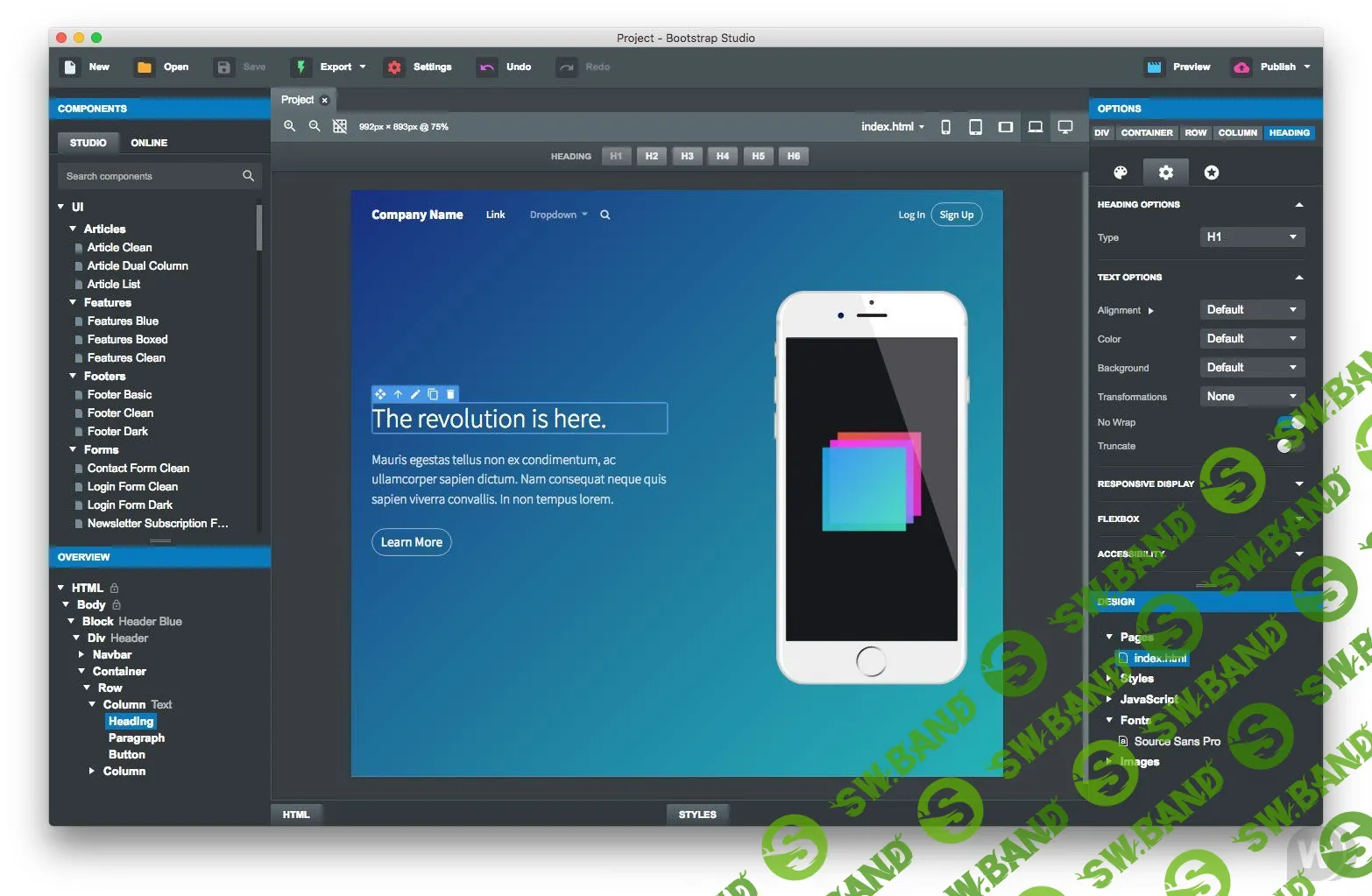Switch to the Online components tab

pos(148,143)
